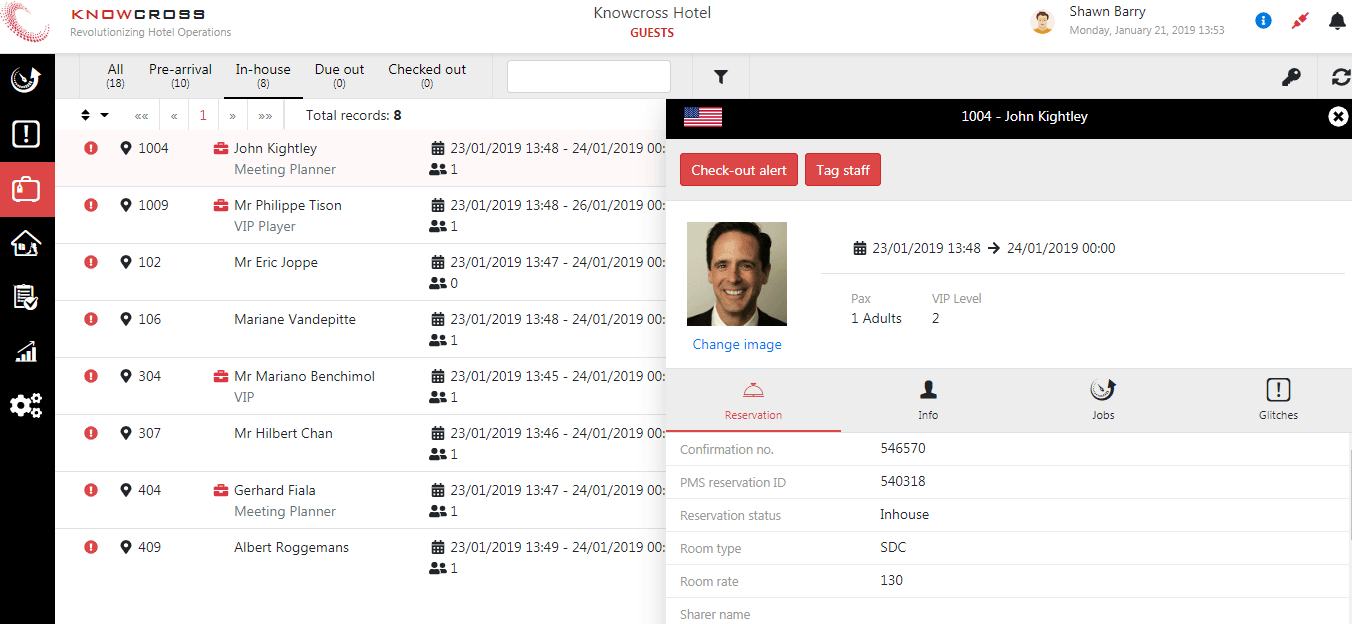The width and height of the screenshot is (1352, 624).
Task: Click the Check-out alert button
Action: 738,169
